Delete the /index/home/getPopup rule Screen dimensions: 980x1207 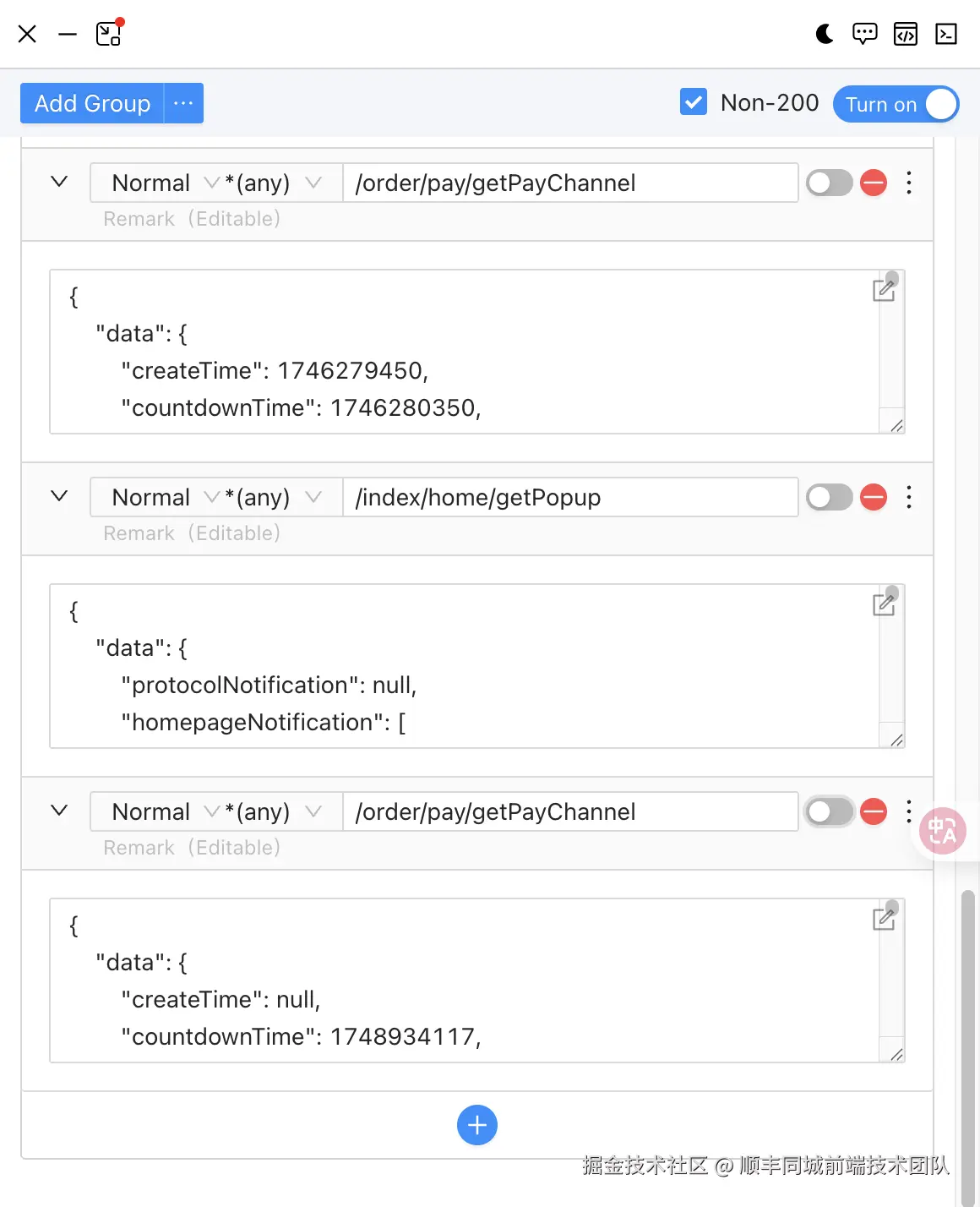coord(873,497)
